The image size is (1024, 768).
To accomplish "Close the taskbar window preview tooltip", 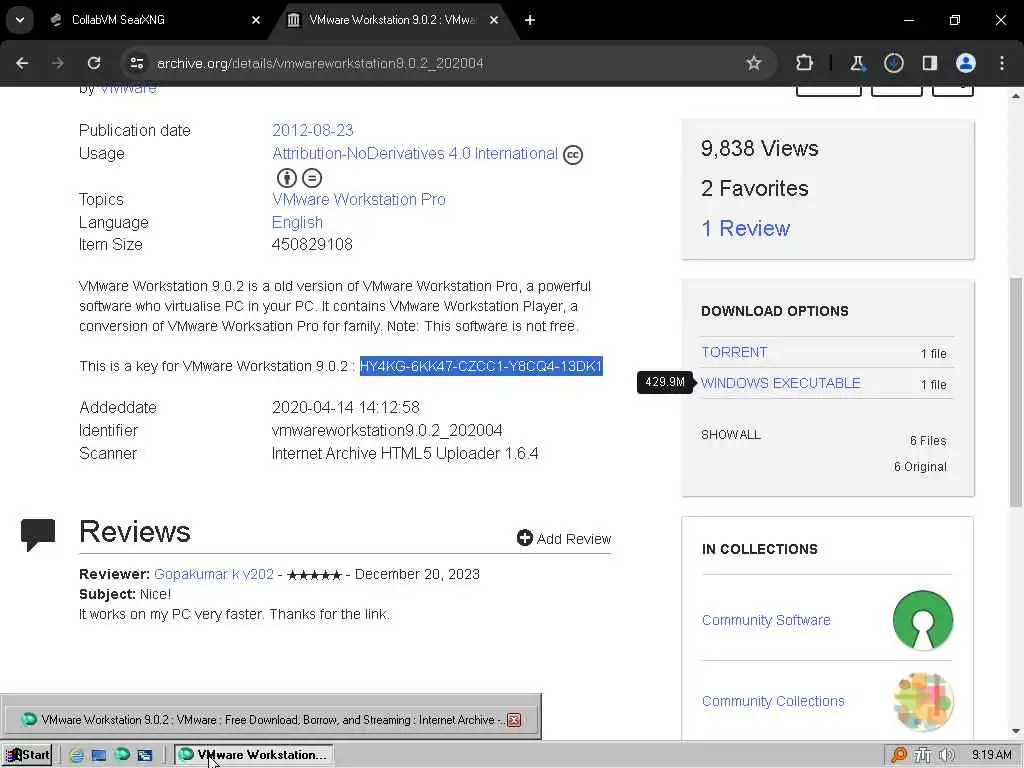I will [514, 720].
